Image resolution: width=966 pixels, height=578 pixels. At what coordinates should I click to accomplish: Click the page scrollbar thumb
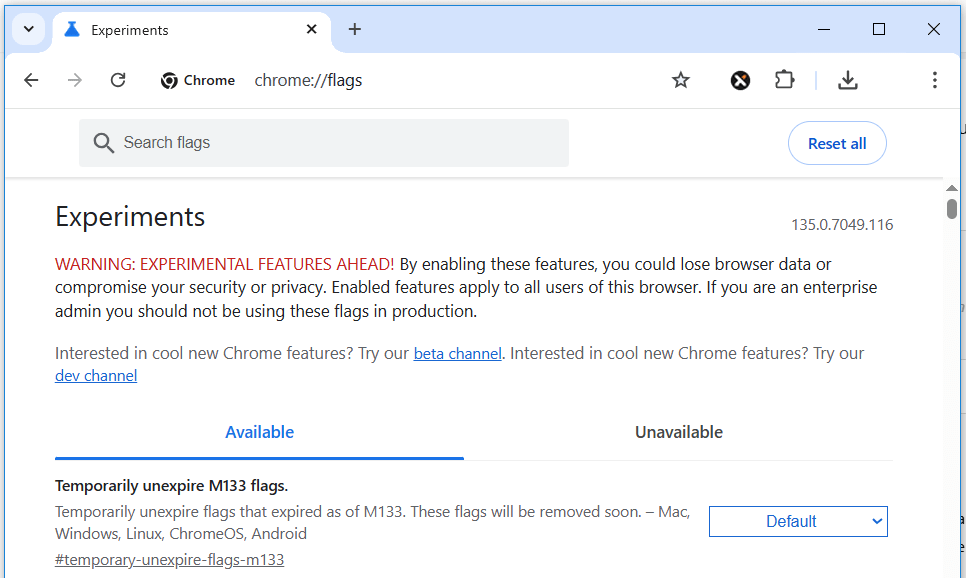tap(952, 209)
